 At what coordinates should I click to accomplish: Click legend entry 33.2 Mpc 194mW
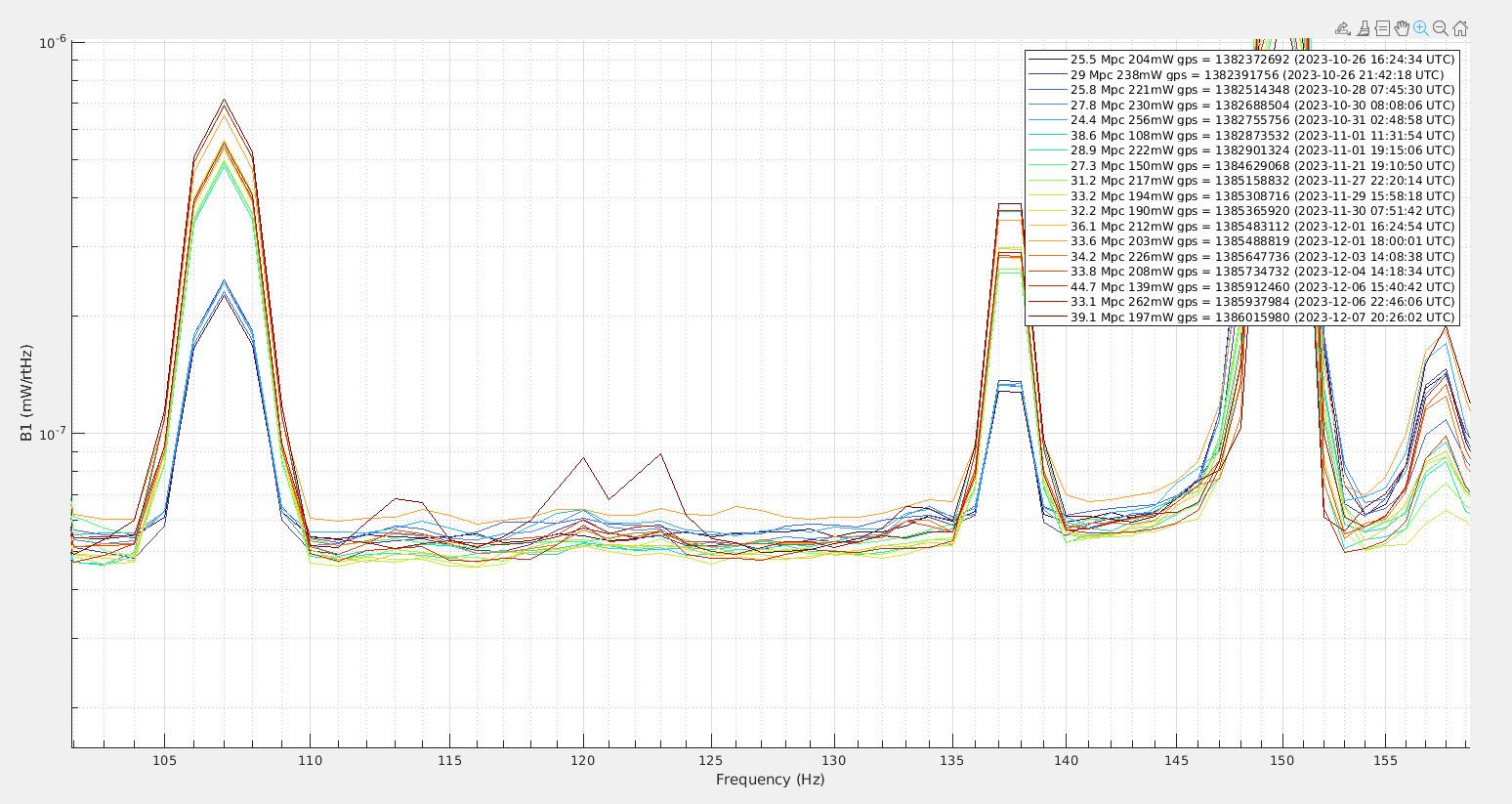tap(1241, 196)
